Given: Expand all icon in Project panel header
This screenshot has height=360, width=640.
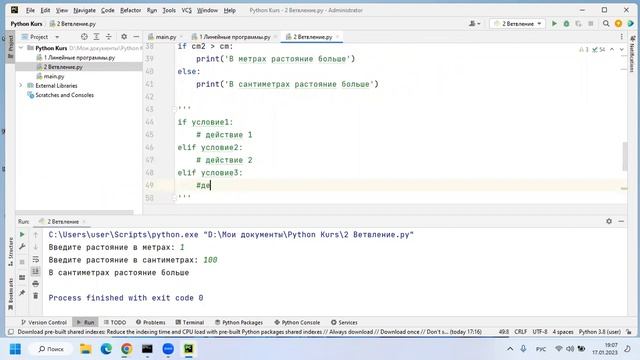Looking at the screenshot, I should 96,37.
